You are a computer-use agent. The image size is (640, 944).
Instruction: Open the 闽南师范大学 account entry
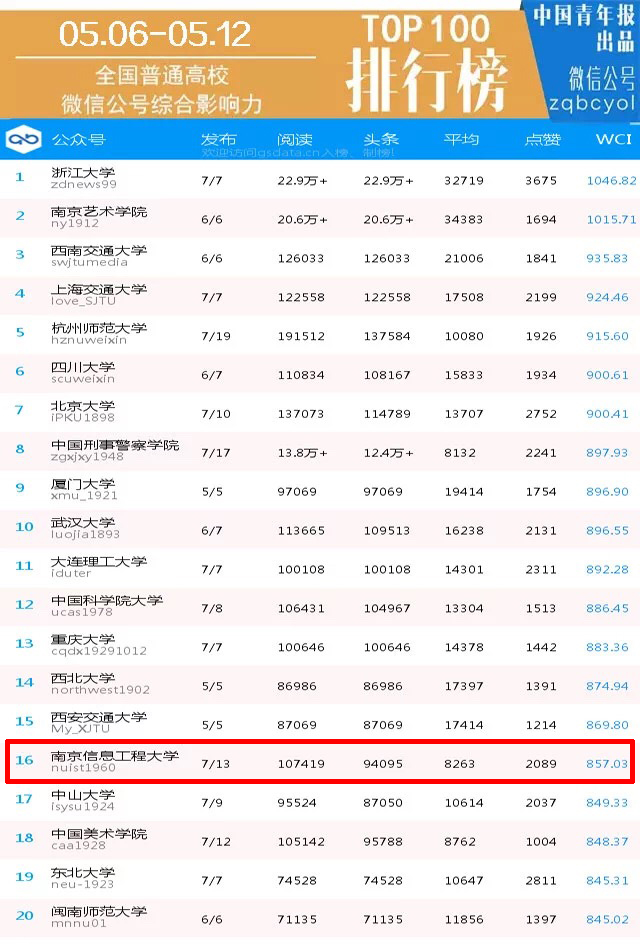coord(98,911)
